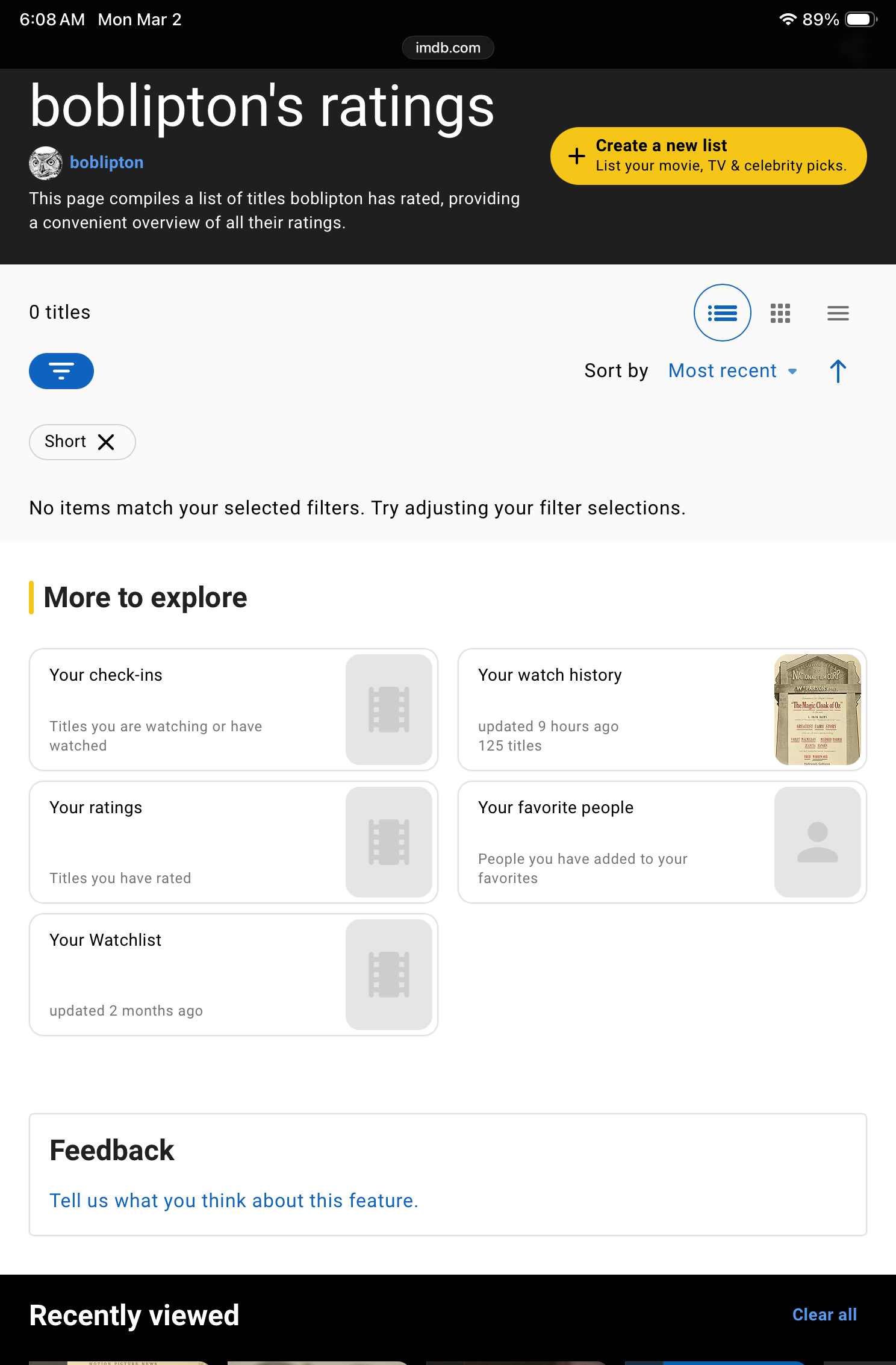Open boblipton's owl profile avatar

point(46,163)
